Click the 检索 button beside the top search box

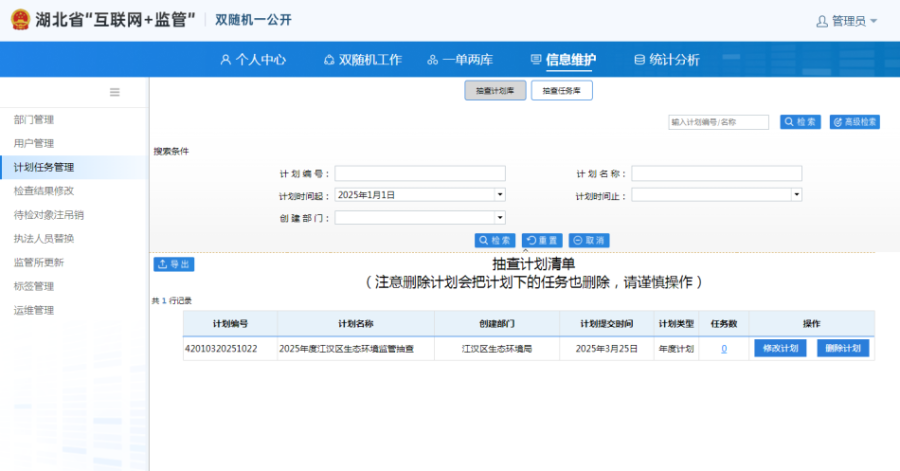coord(800,122)
